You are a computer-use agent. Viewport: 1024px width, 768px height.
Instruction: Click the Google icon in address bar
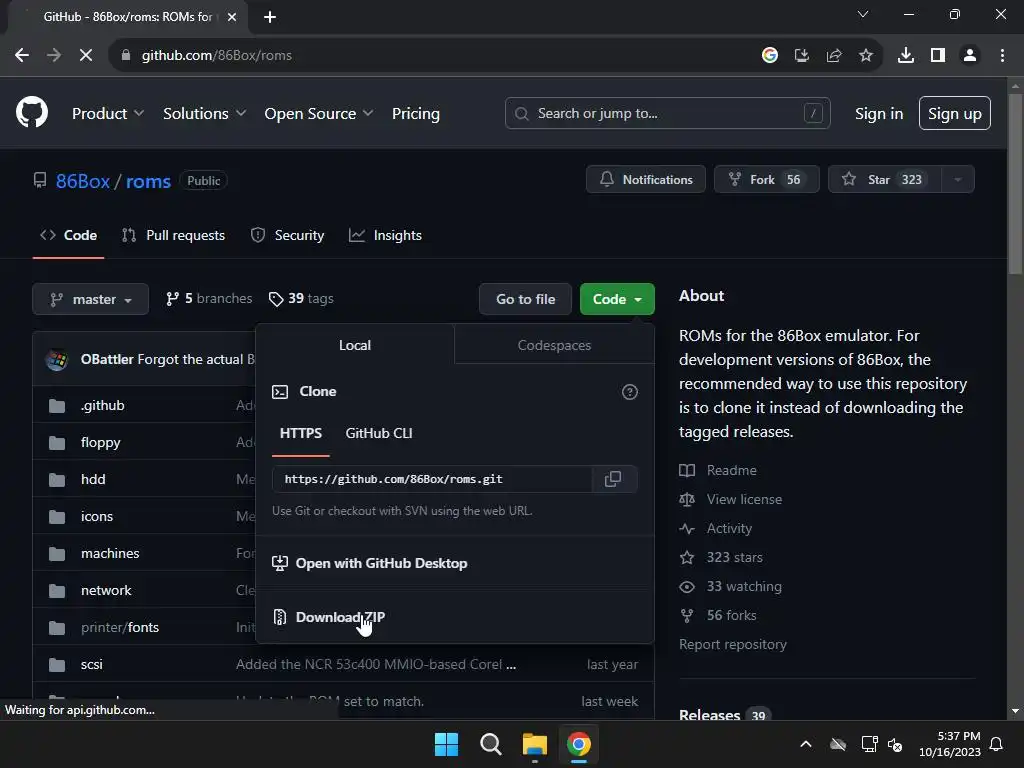click(x=769, y=56)
